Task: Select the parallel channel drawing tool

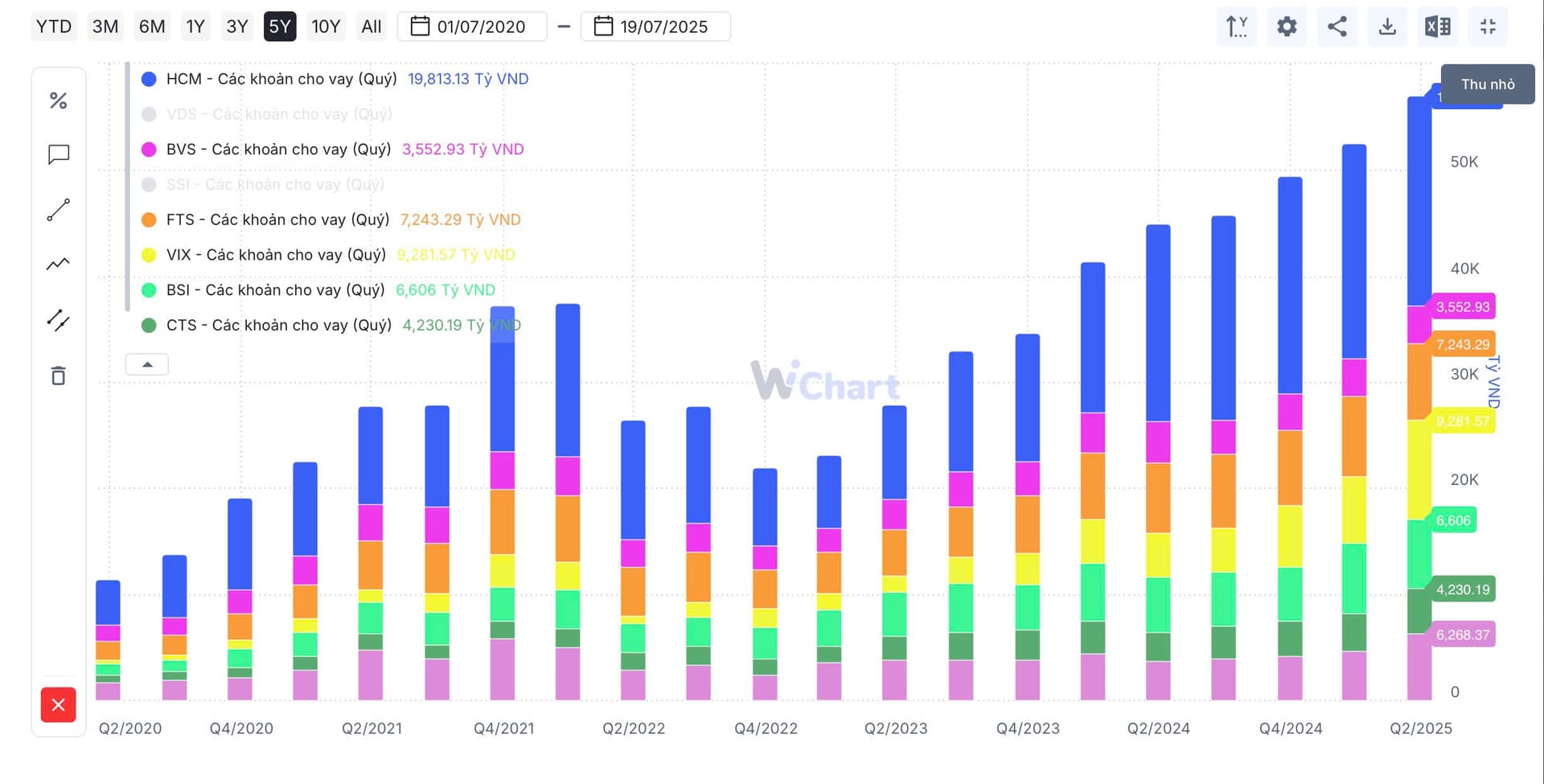Action: tap(58, 320)
